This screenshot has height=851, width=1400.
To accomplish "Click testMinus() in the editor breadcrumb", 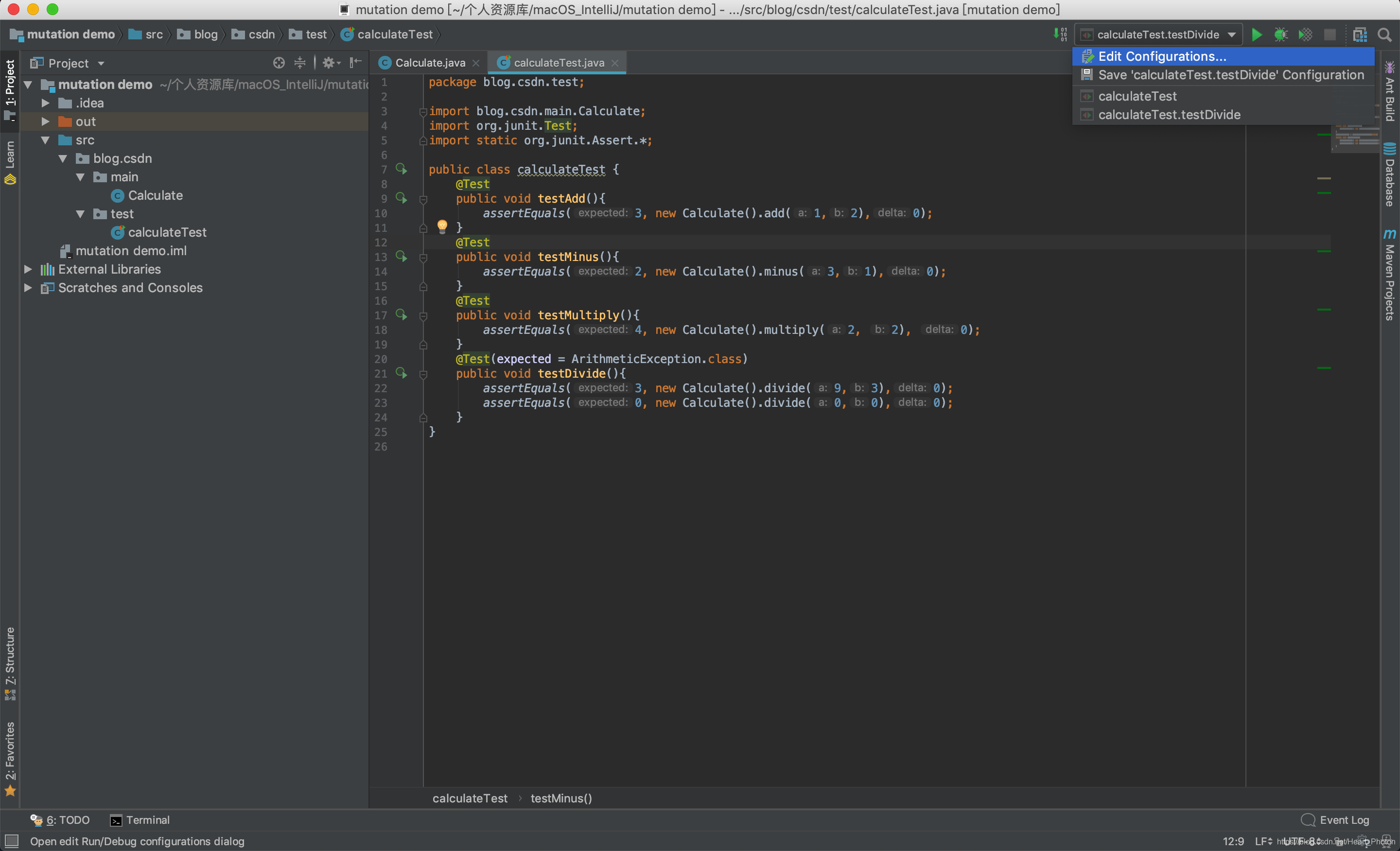I will pyautogui.click(x=561, y=798).
